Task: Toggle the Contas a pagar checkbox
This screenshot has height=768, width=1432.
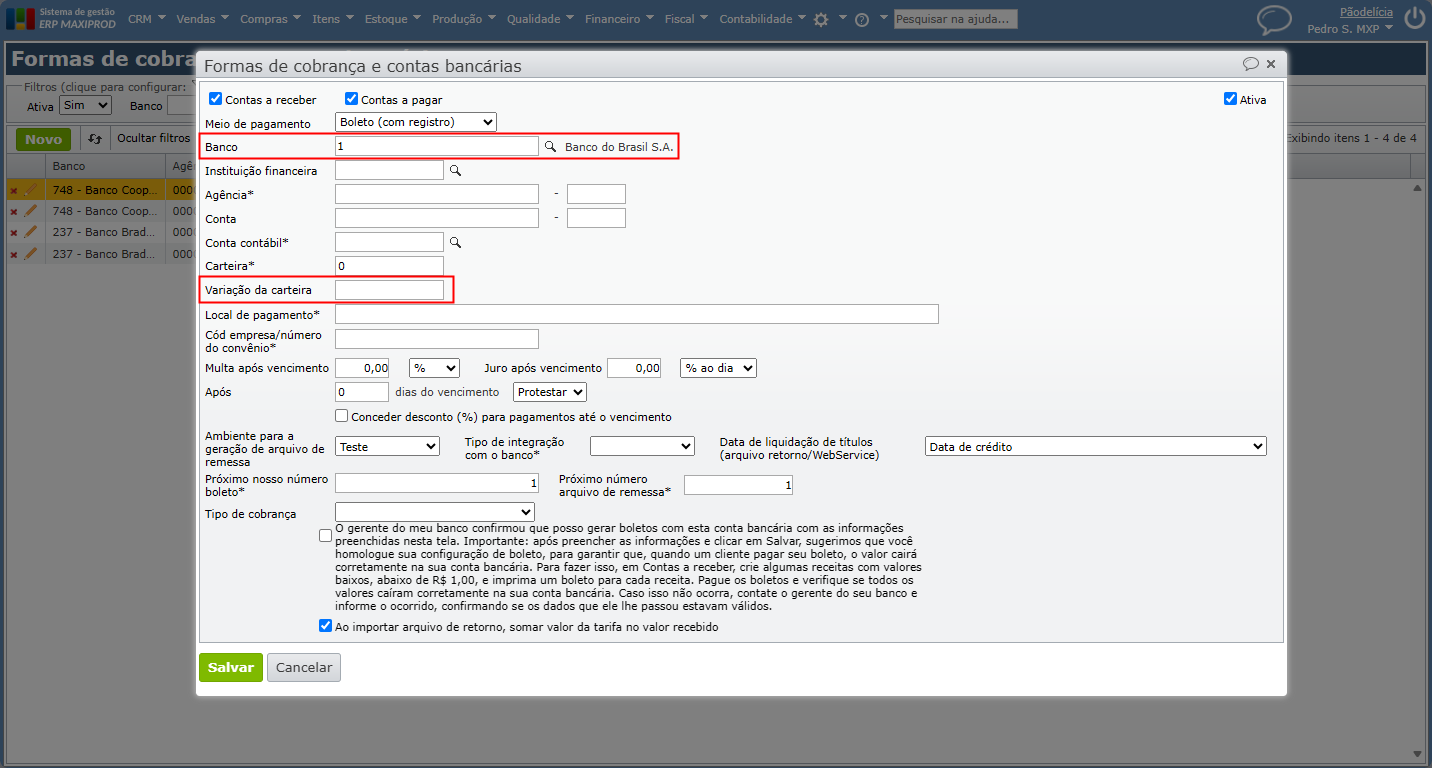Action: [x=351, y=99]
